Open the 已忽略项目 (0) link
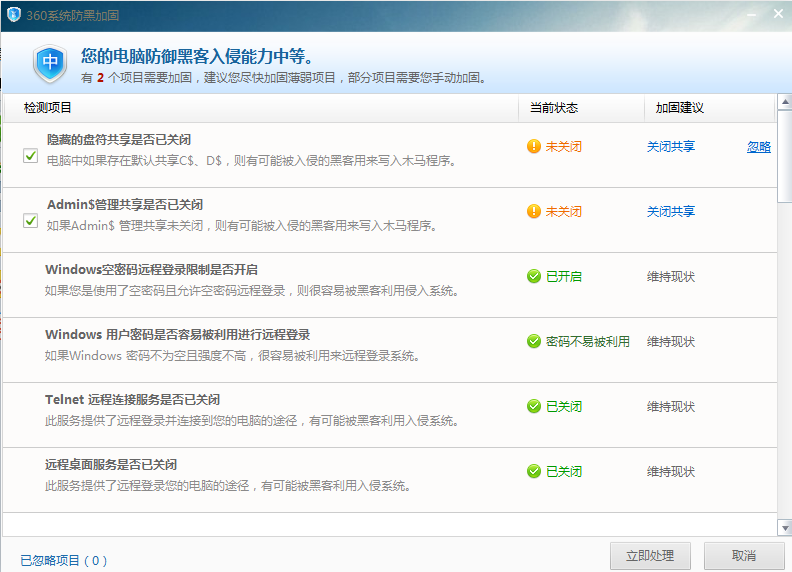Screen dimensions: 792x572 click(x=63, y=561)
